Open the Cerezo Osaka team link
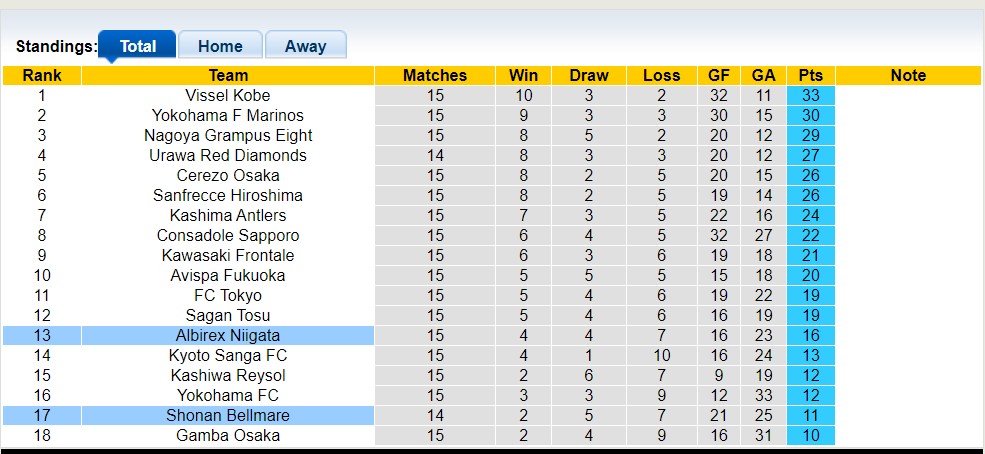Image resolution: width=985 pixels, height=454 pixels. (x=228, y=176)
